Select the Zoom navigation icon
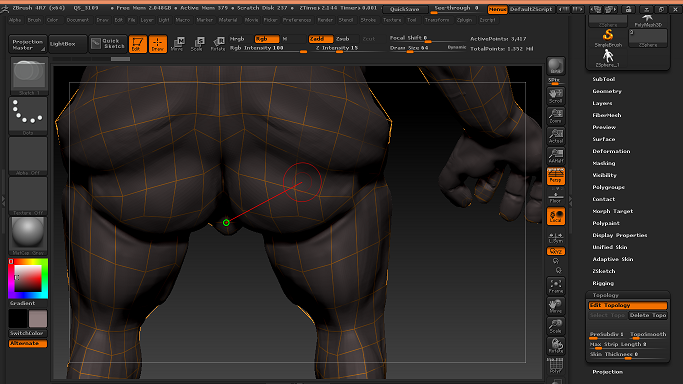The image size is (683, 384). [556, 116]
